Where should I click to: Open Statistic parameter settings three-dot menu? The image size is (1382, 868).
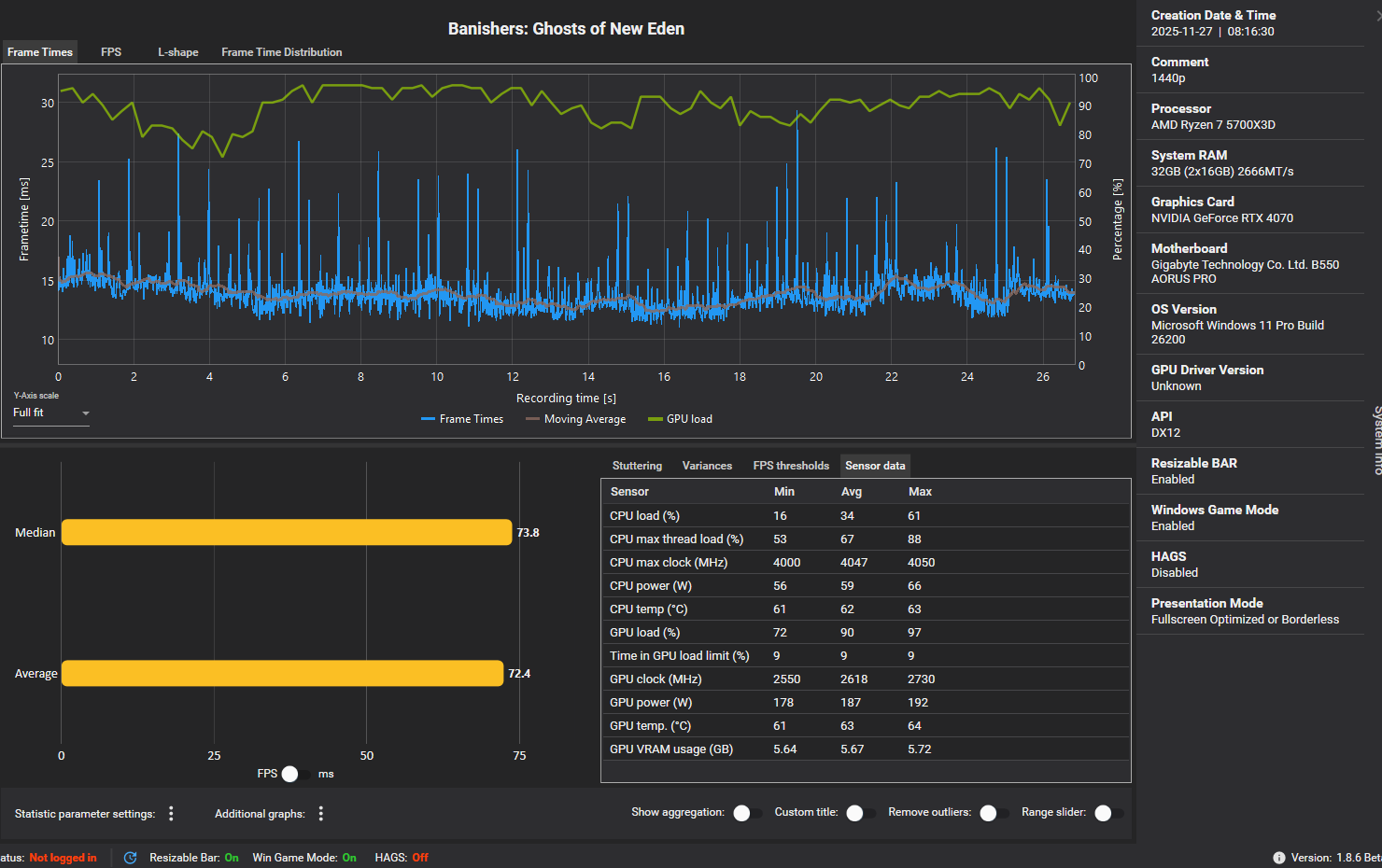171,814
